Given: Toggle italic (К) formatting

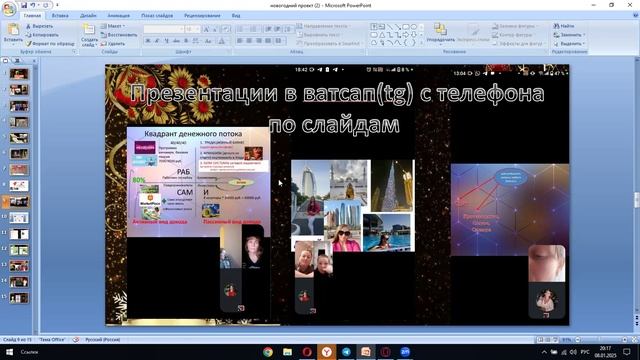Looking at the screenshot, I should [157, 41].
